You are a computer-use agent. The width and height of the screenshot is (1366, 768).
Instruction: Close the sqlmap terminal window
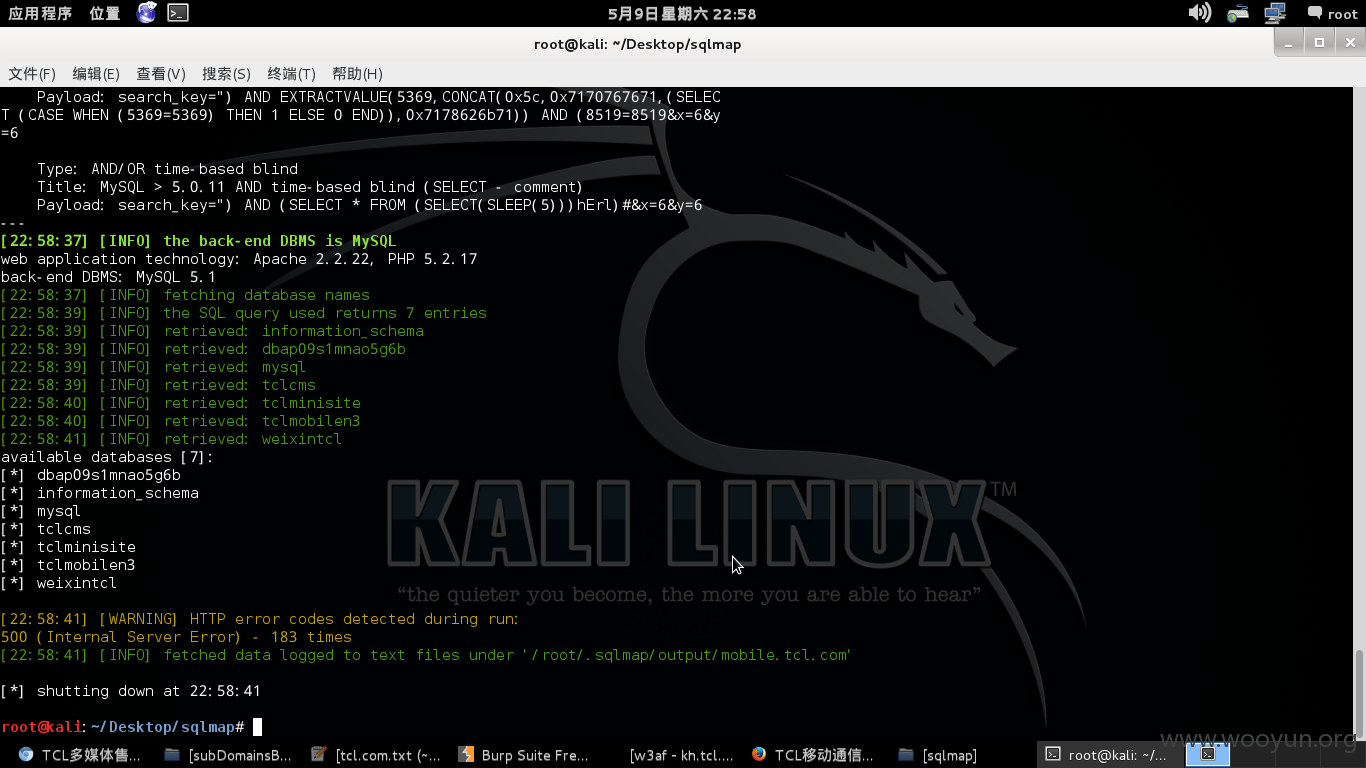pos(1349,42)
